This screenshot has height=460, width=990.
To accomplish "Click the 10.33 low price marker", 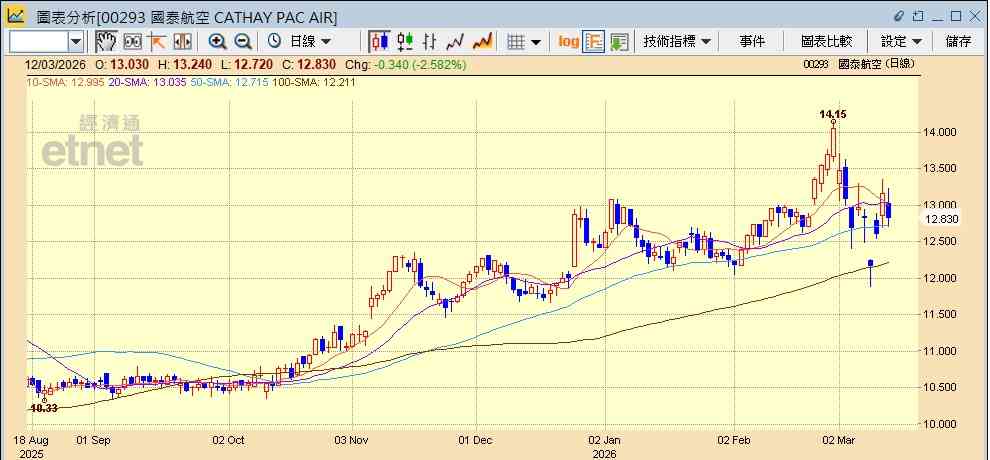I will click(44, 408).
